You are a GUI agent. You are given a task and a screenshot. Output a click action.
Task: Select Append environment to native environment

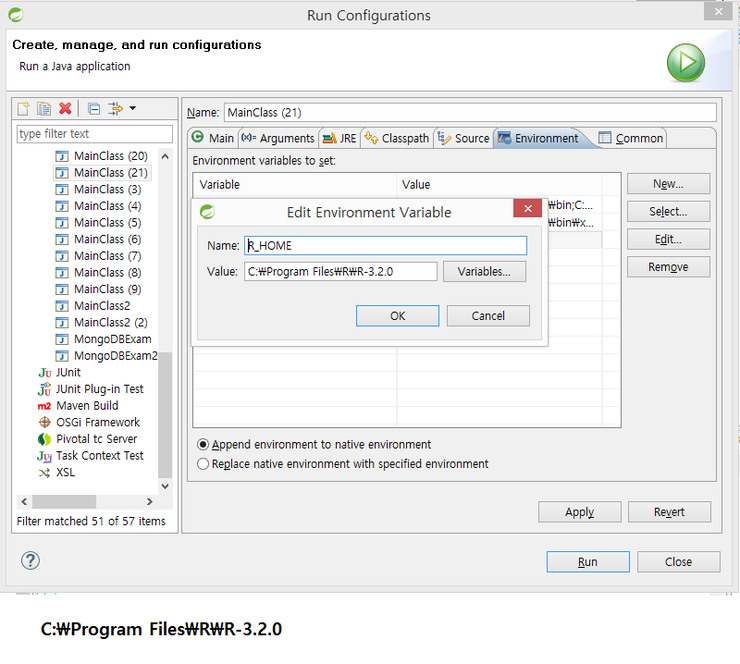tap(204, 445)
